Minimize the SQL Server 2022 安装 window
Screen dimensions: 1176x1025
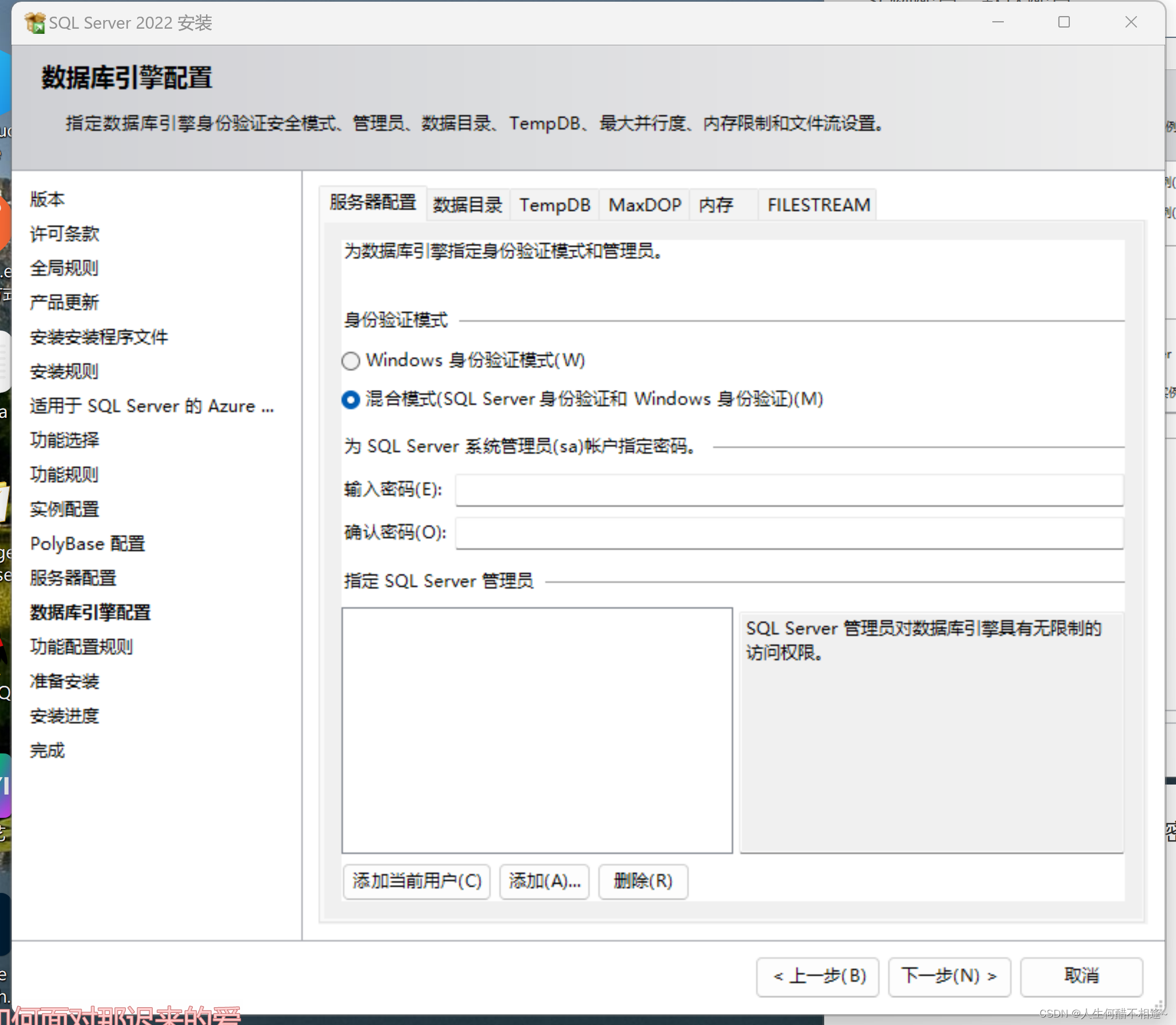998,22
